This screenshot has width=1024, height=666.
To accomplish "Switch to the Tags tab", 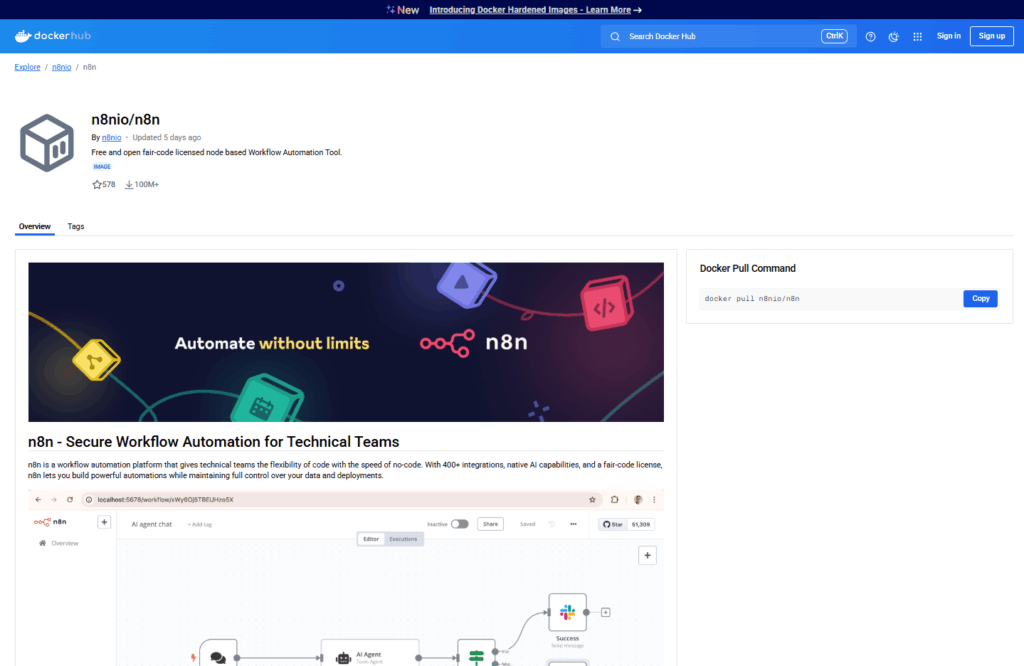I will (76, 227).
